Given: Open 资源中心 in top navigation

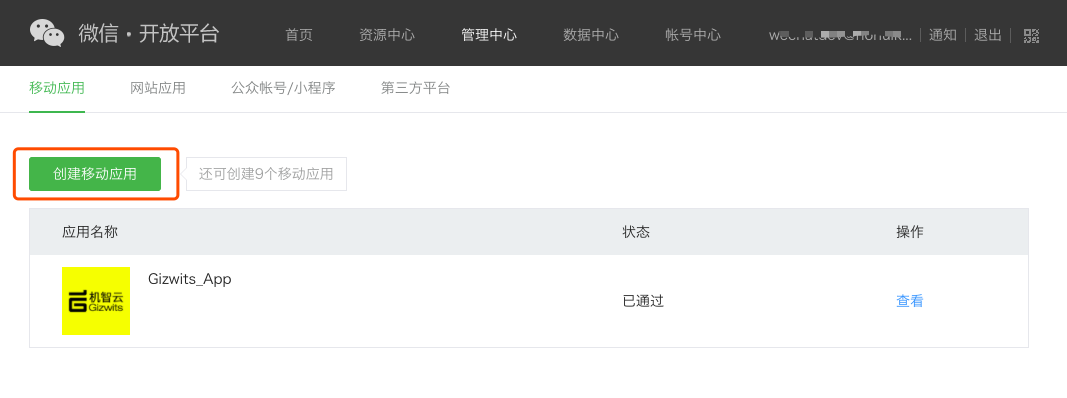Looking at the screenshot, I should click(x=387, y=35).
